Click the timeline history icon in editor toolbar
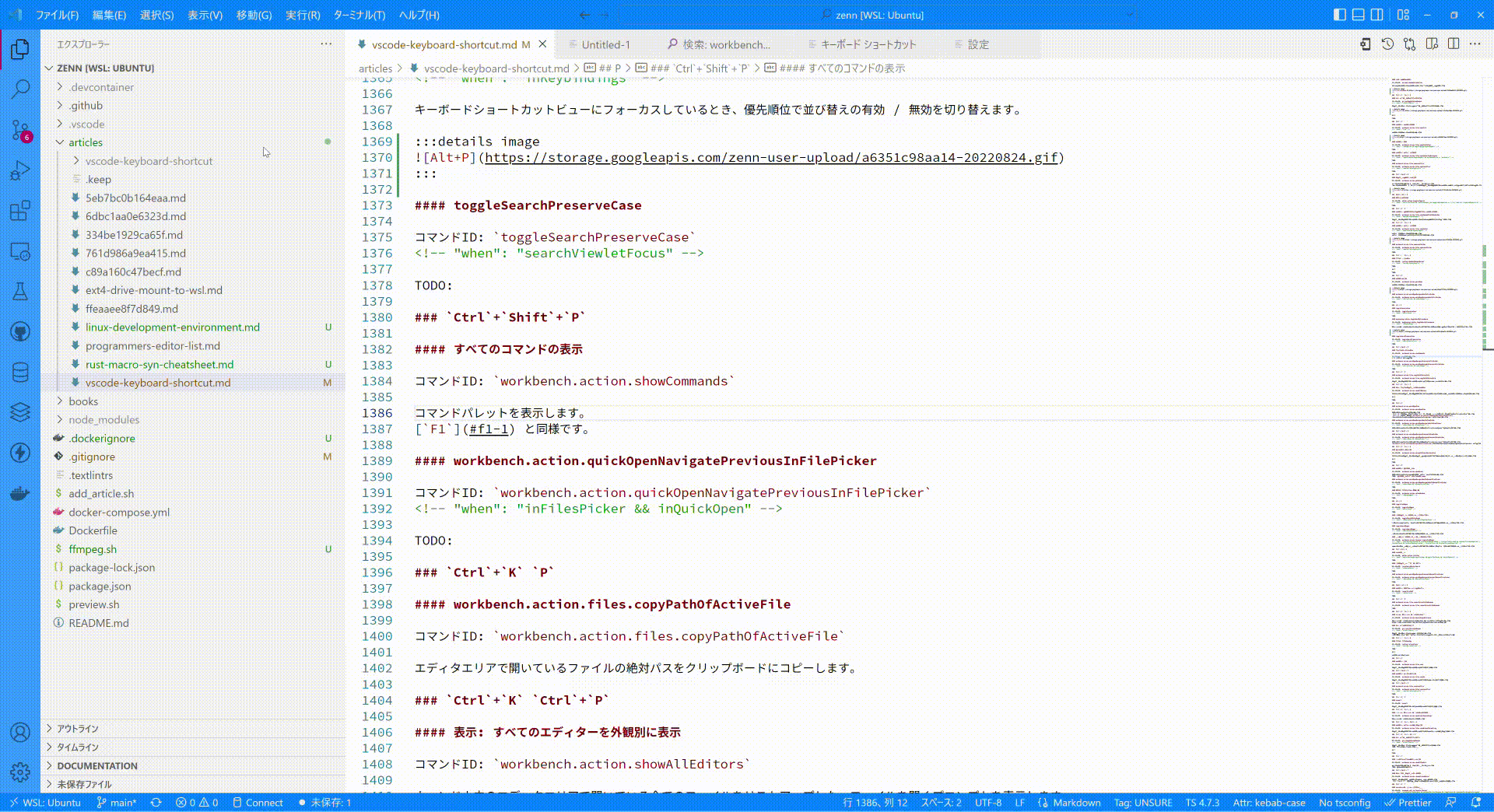 (x=1387, y=44)
